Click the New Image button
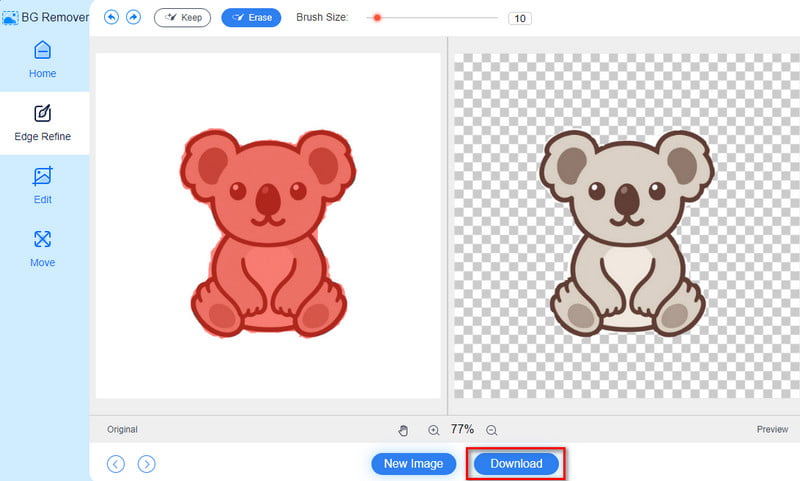The image size is (800, 481). [x=413, y=464]
